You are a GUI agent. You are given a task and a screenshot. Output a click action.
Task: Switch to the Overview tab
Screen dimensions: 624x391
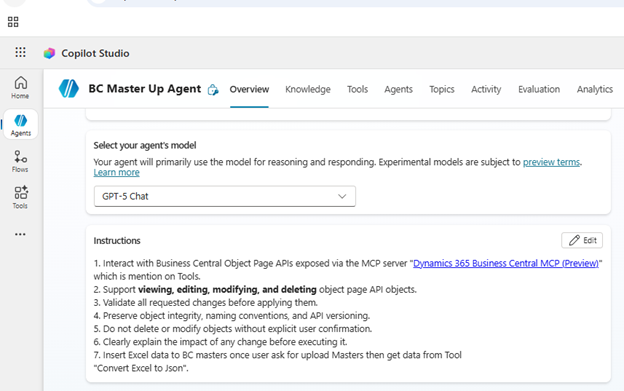point(249,89)
